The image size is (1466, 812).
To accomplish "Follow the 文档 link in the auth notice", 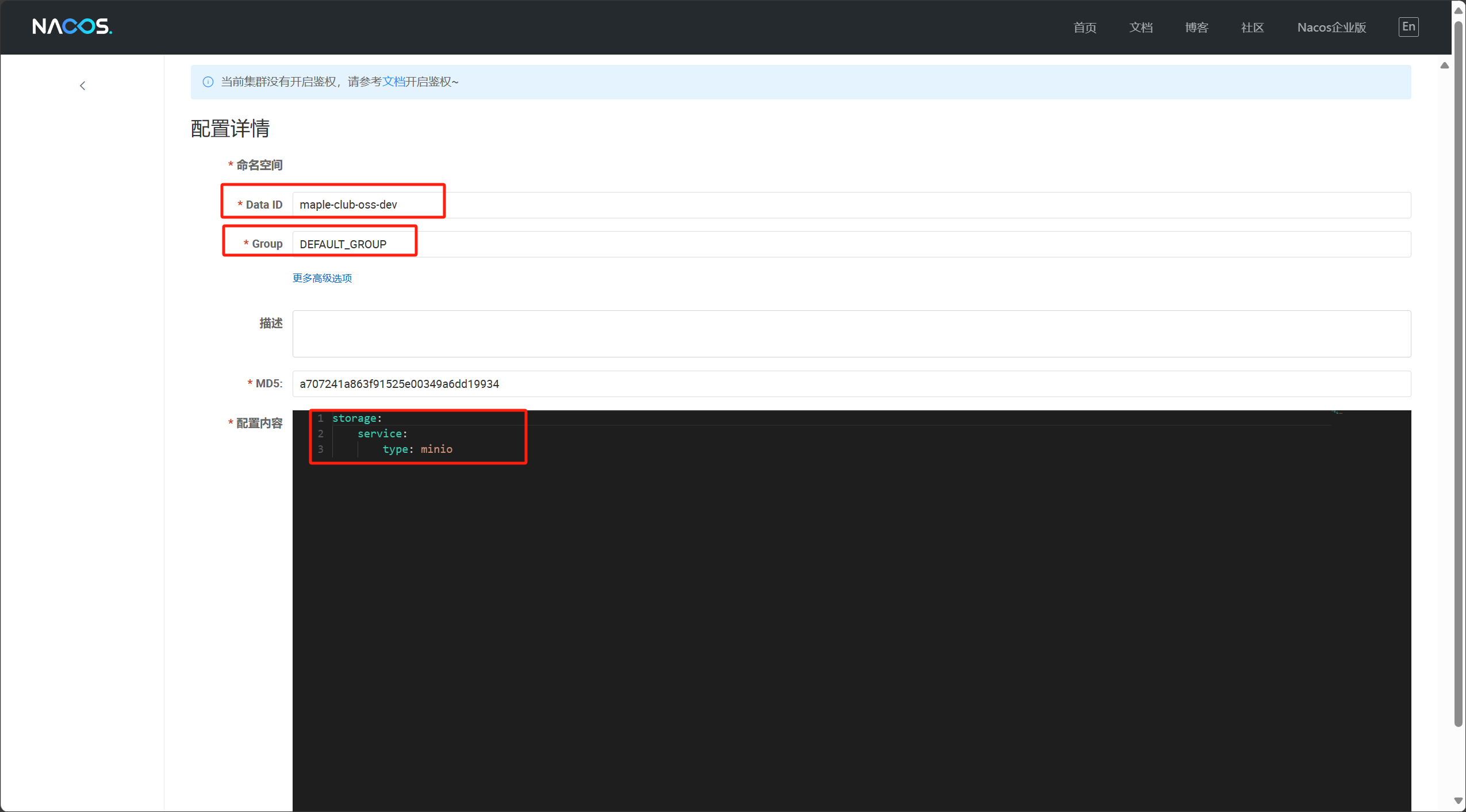I will point(394,82).
